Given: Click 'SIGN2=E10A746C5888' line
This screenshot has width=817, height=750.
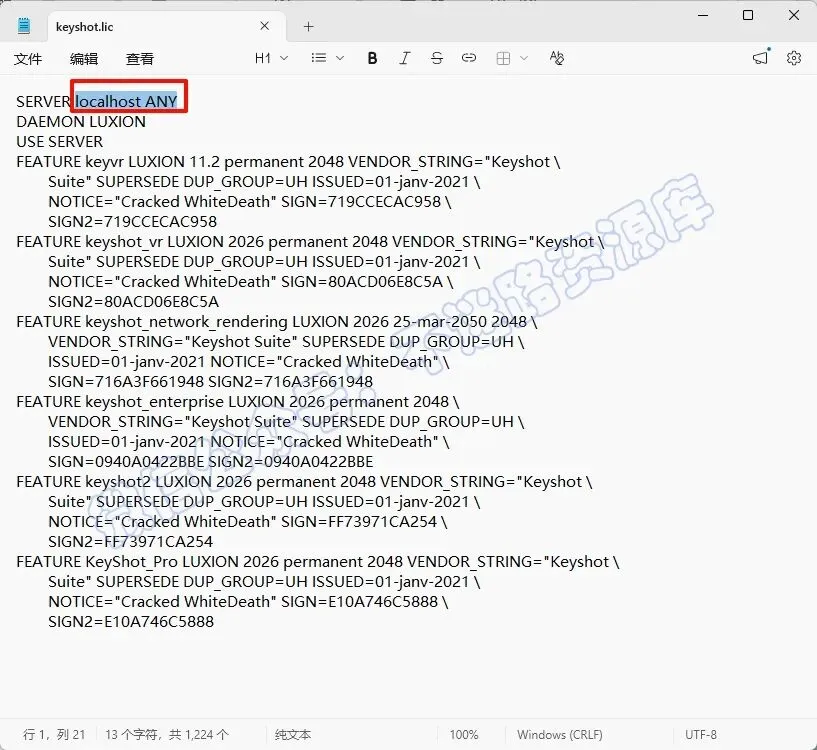Looking at the screenshot, I should pyautogui.click(x=131, y=622).
